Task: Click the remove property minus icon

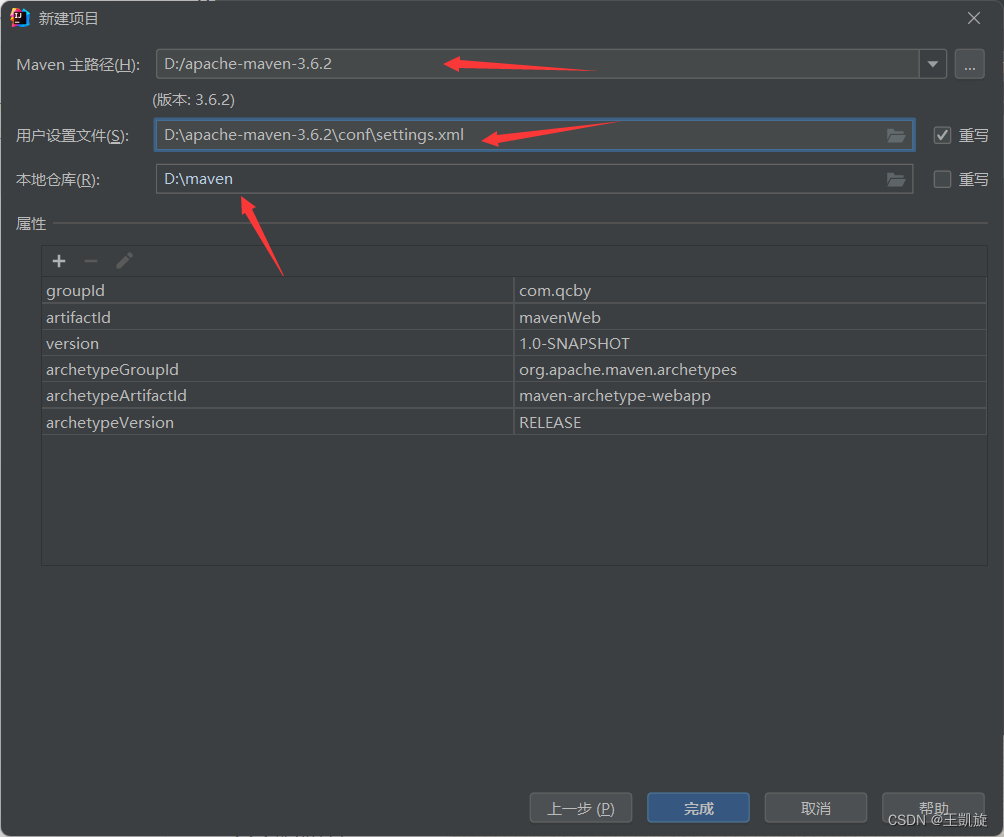Action: coord(91,261)
